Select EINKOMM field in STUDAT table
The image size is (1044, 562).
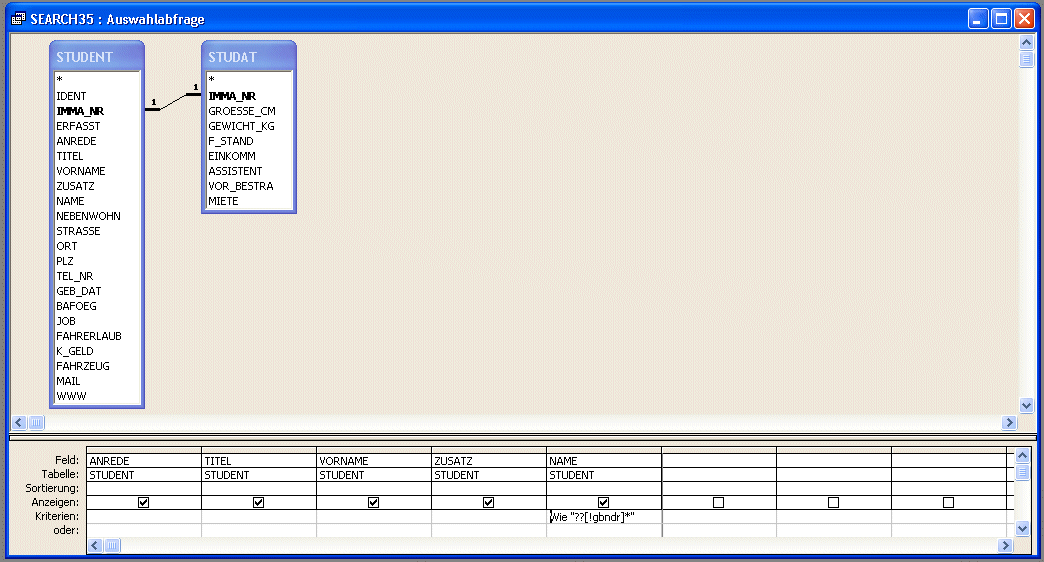250,156
